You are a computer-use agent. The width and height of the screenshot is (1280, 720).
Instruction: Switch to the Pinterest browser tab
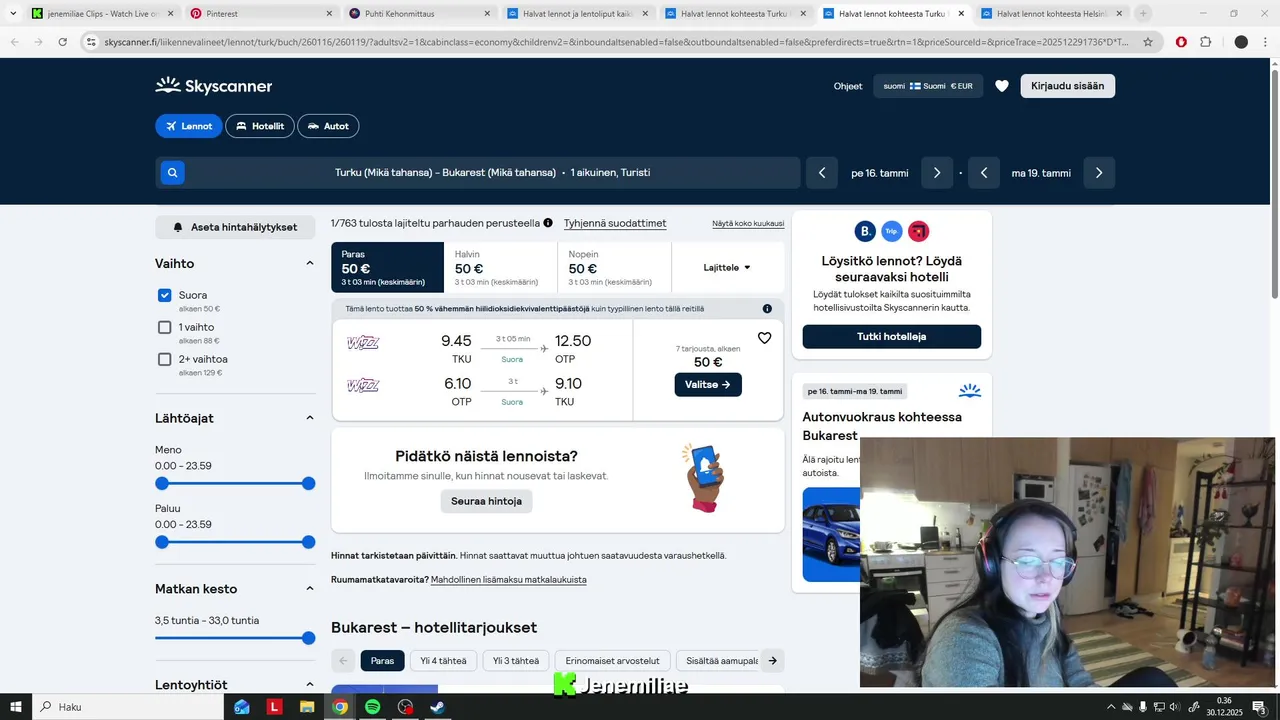click(x=260, y=14)
